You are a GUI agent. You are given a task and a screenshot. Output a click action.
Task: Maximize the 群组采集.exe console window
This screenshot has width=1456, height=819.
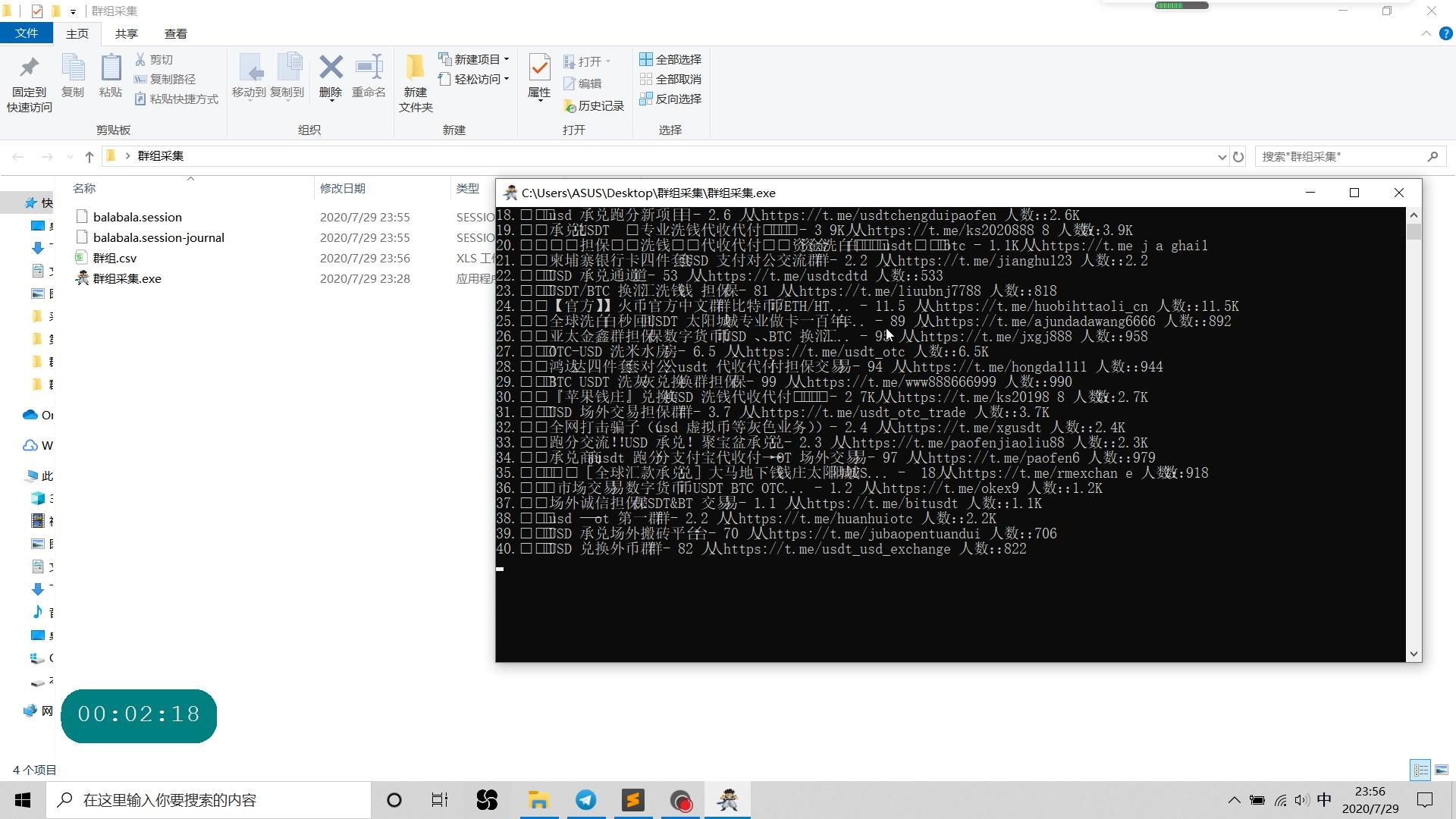pyautogui.click(x=1354, y=193)
